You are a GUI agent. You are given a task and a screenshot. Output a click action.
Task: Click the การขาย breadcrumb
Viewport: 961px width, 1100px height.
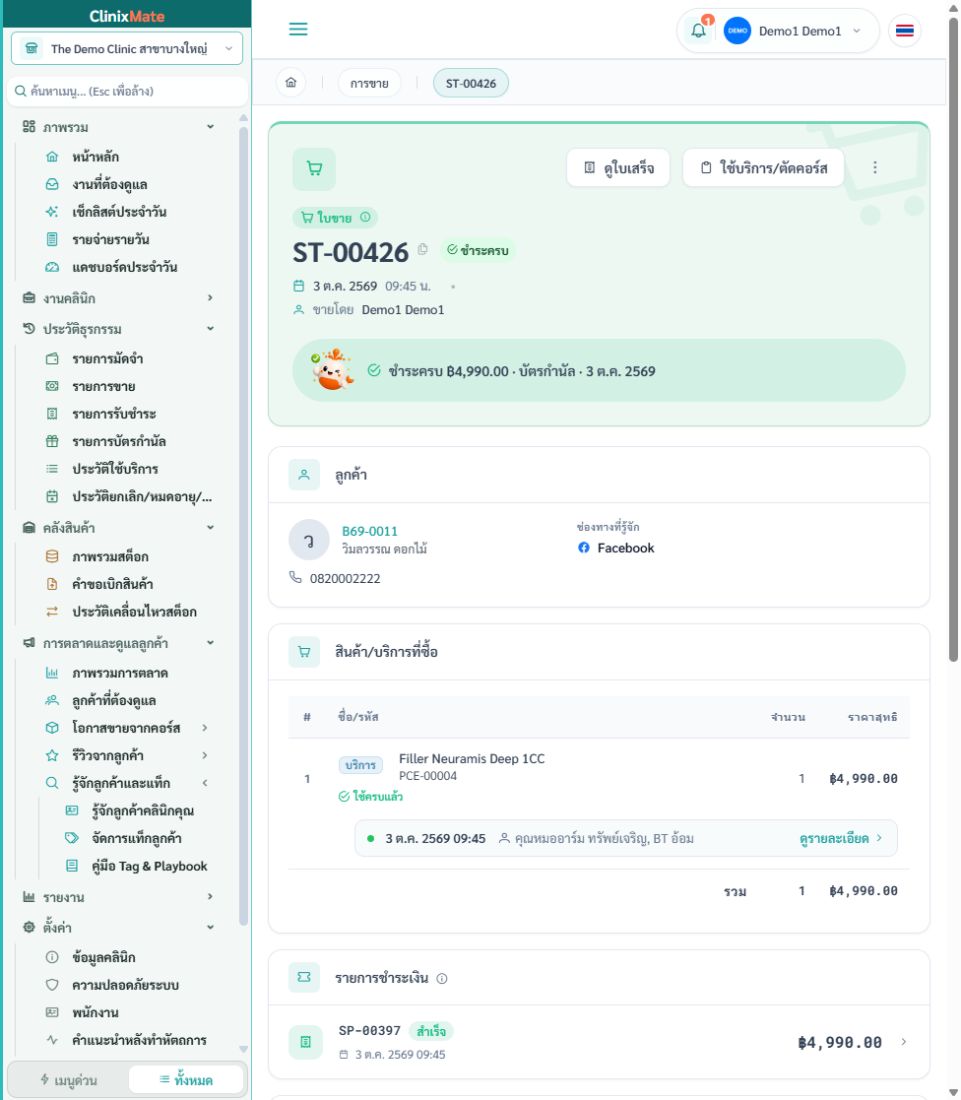(369, 83)
